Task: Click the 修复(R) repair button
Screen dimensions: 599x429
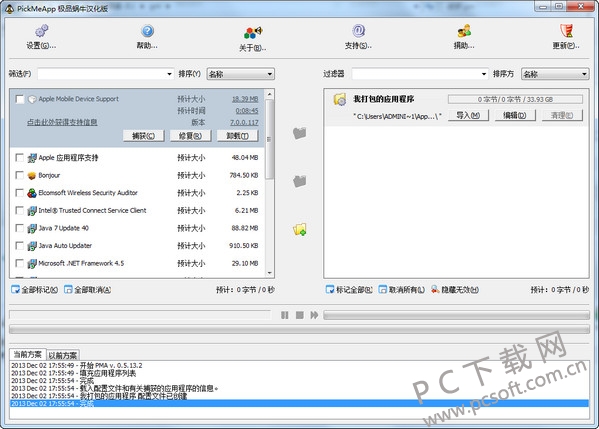Action: click(190, 136)
